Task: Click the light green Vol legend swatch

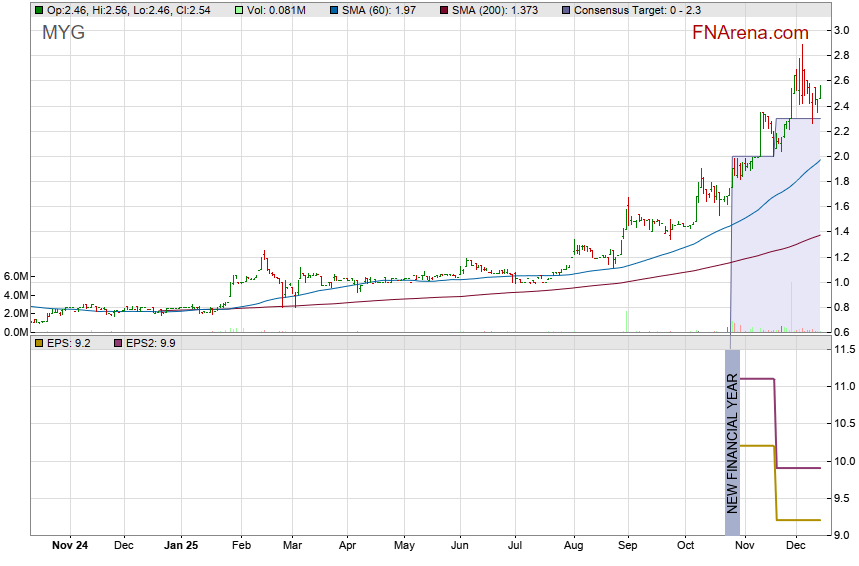Action: (x=240, y=10)
